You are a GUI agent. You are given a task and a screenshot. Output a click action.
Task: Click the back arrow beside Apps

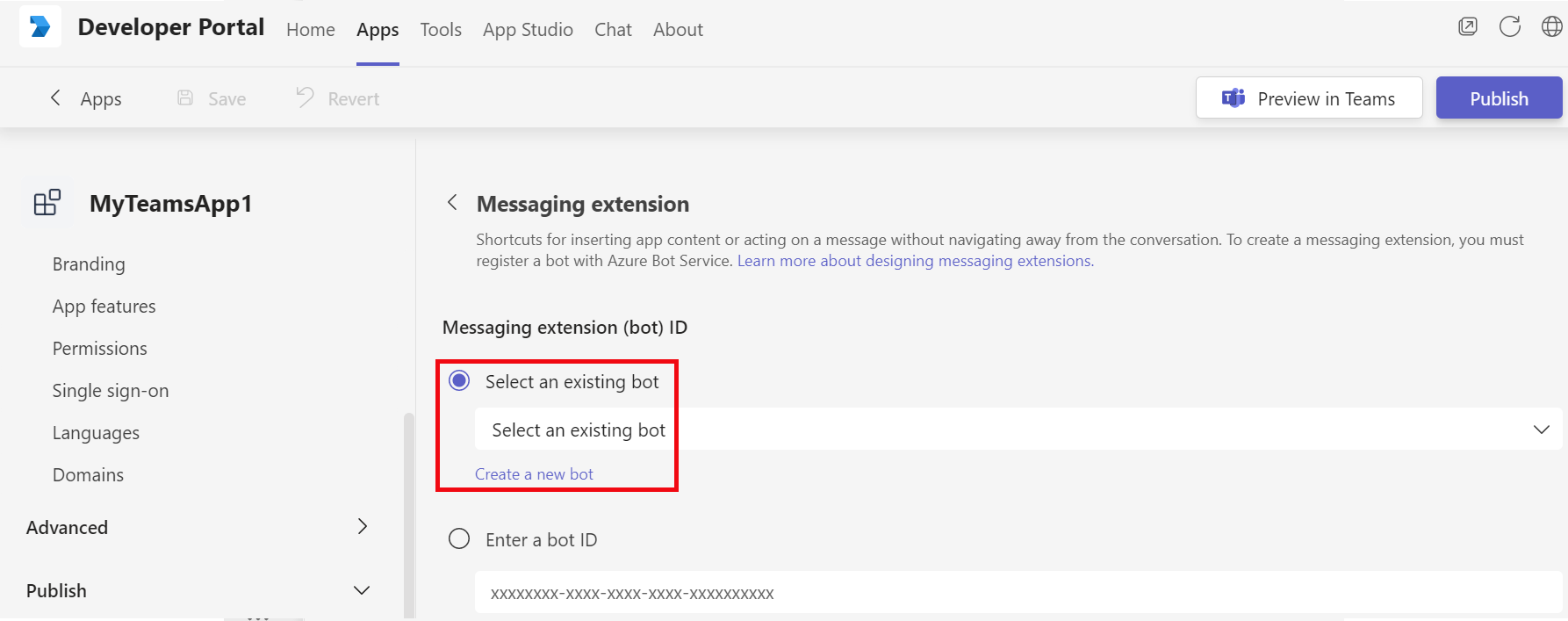tap(55, 97)
